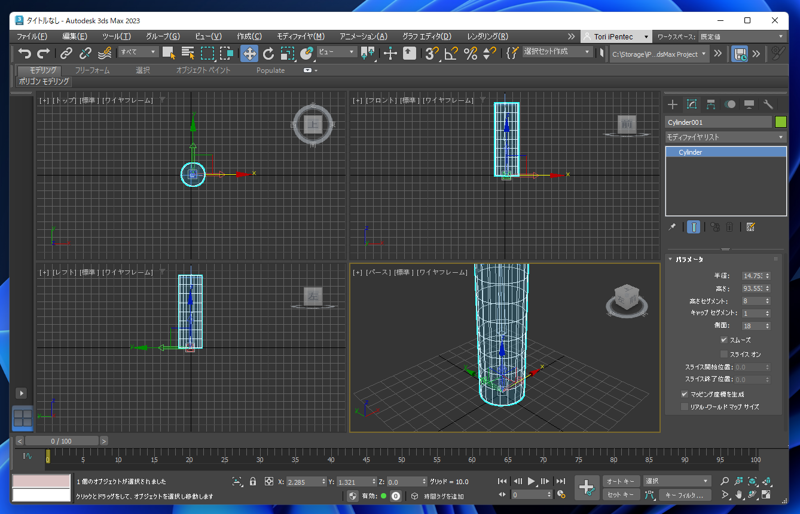Click the セット キー button

tap(621, 495)
